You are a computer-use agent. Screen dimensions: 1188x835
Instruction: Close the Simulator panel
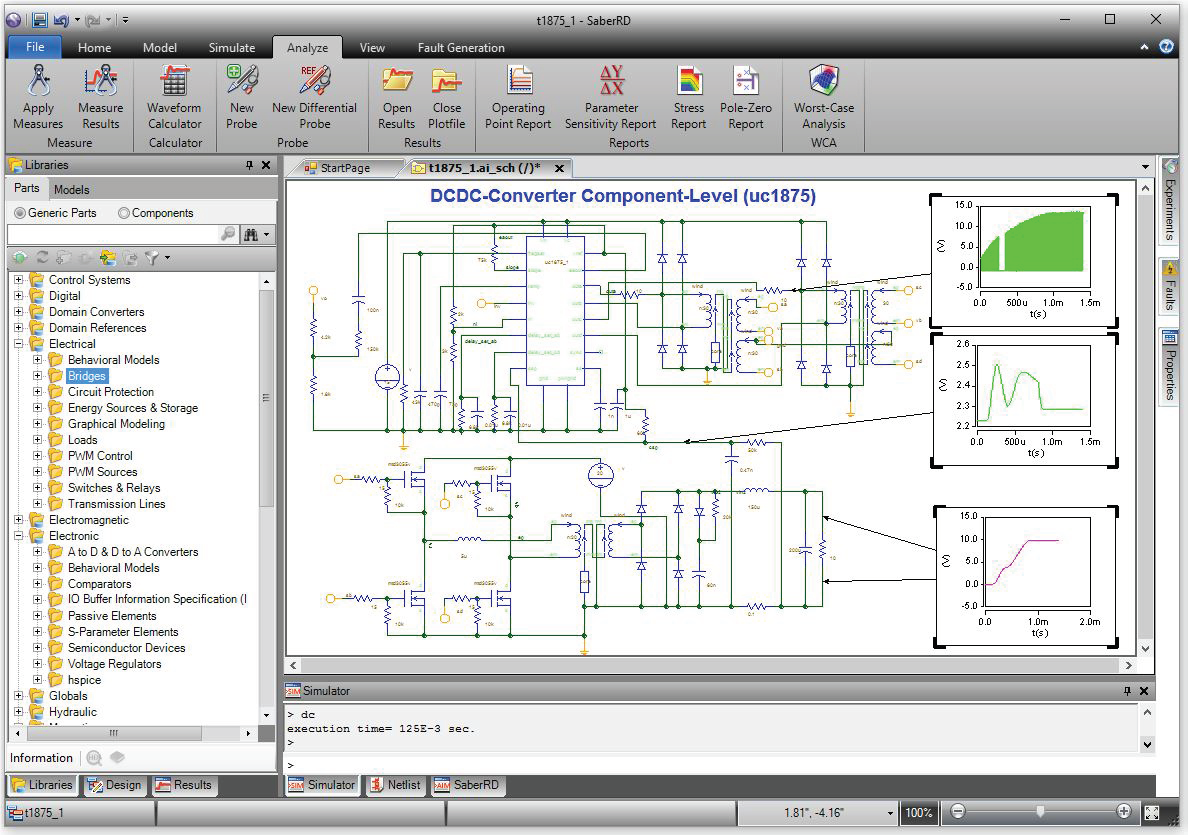[1144, 690]
